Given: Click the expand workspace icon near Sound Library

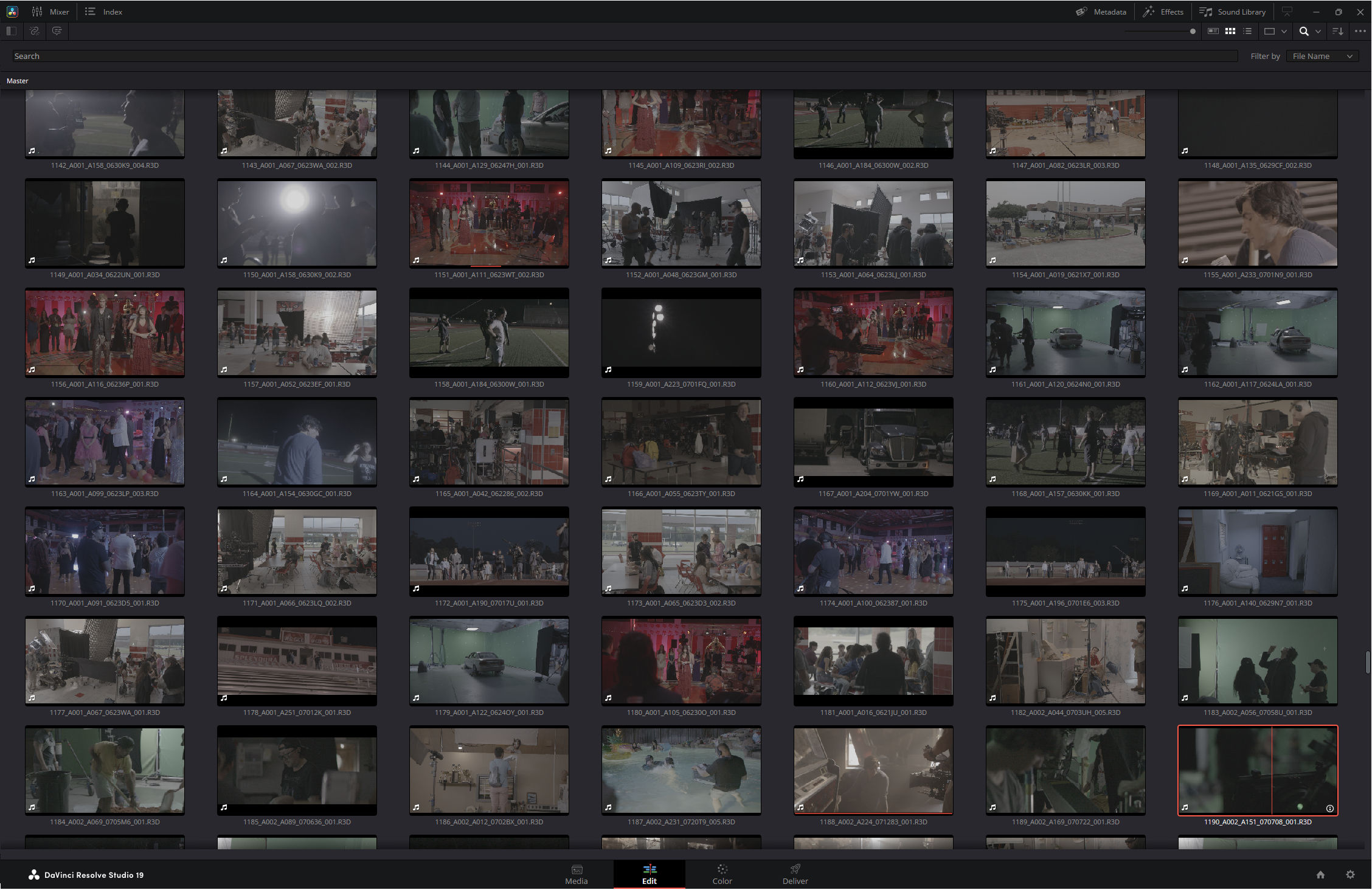Looking at the screenshot, I should 1287,12.
